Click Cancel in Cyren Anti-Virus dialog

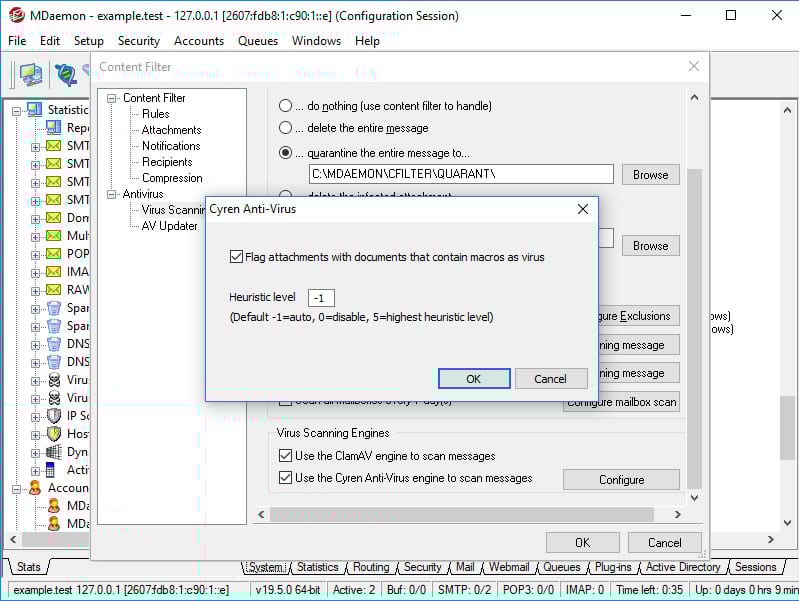(x=550, y=378)
